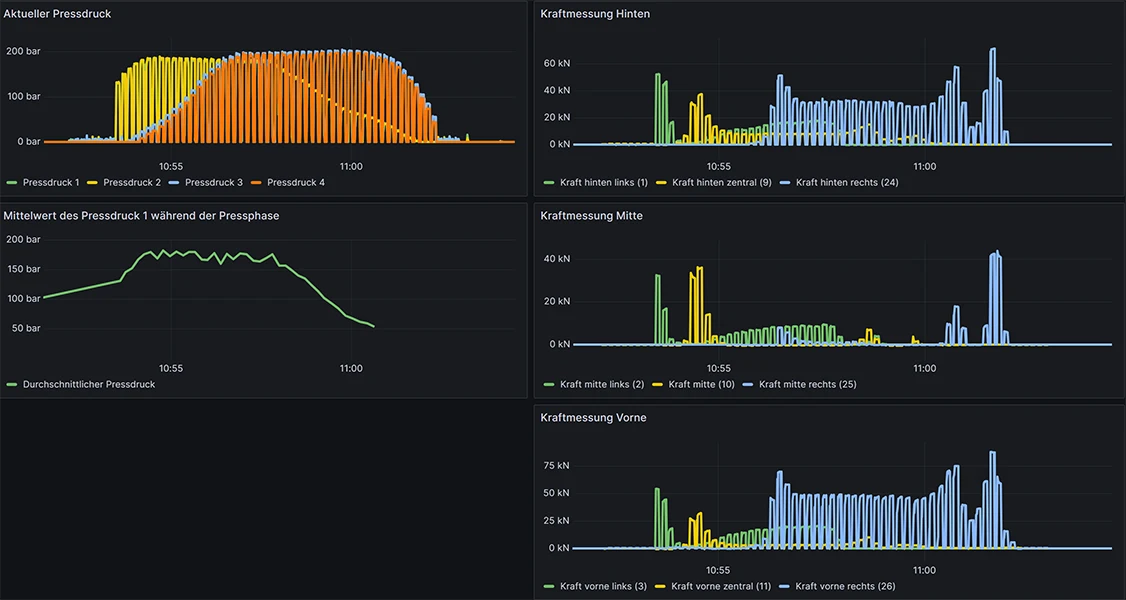
Task: Click the orange Pressdruck 4 color swatch
Action: coord(257,183)
